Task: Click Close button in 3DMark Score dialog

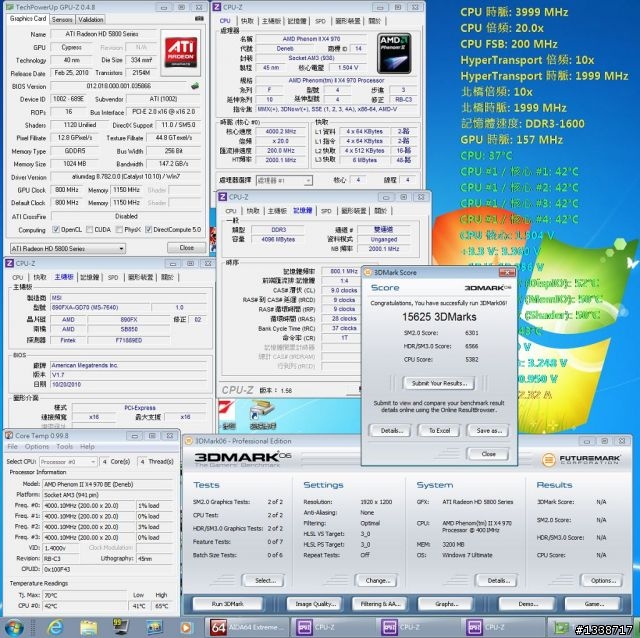Action: (488, 453)
